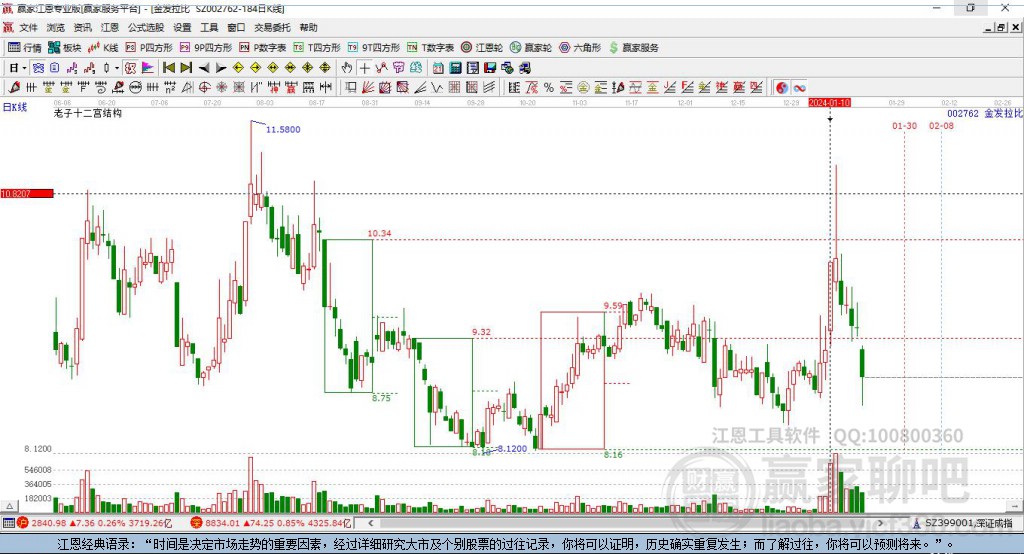Jump to first bar with the green skip-back icon
1024x554 pixels.
point(168,67)
